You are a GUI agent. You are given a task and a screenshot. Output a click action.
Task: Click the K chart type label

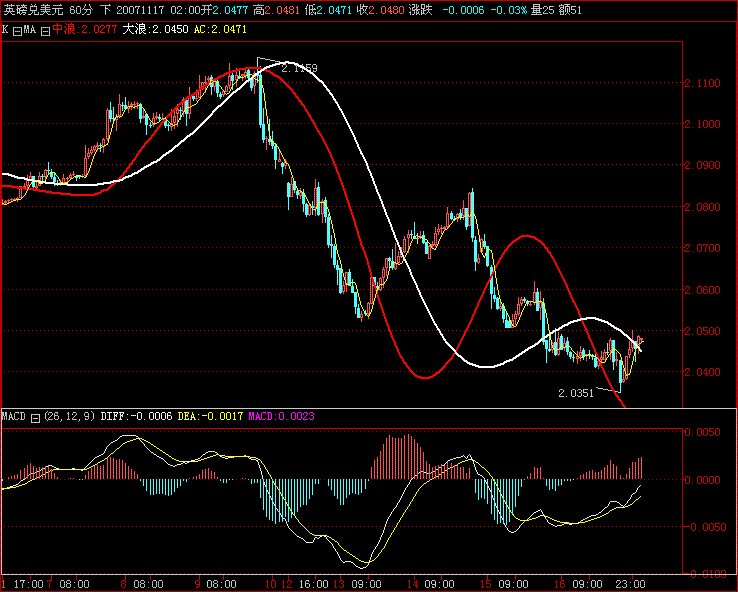pos(5,30)
